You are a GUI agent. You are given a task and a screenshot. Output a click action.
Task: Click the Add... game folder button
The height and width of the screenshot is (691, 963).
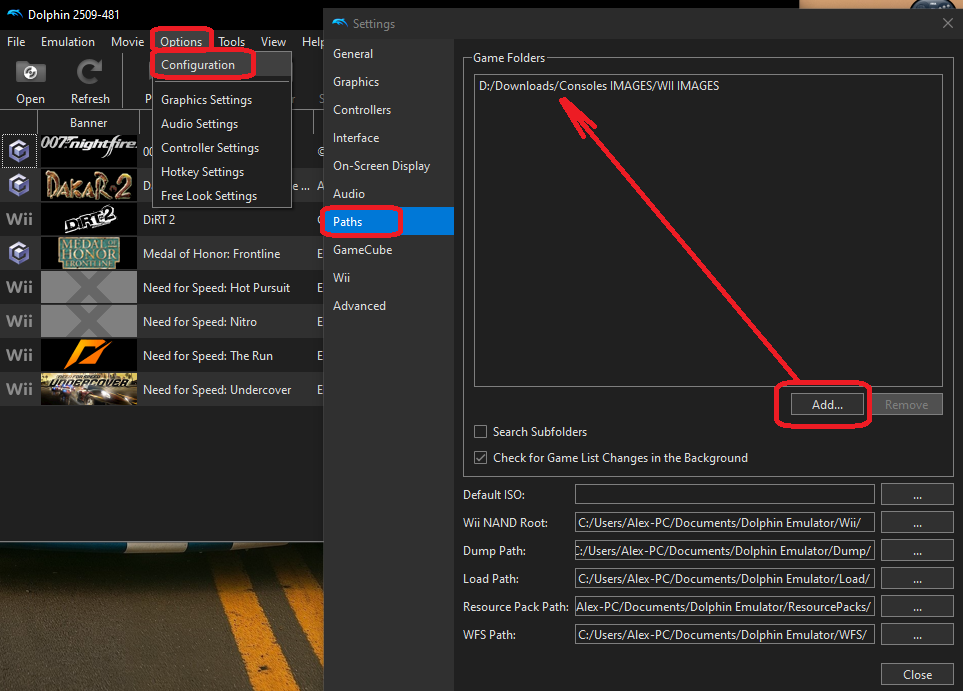[827, 404]
